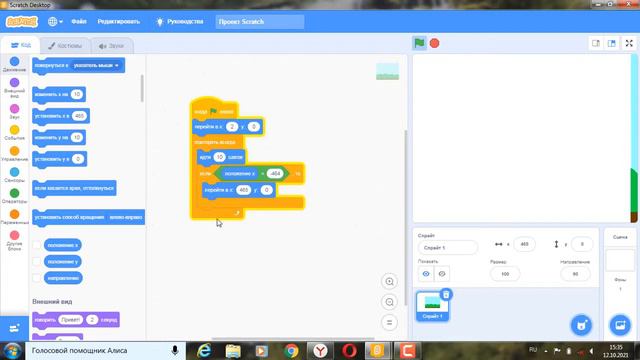This screenshot has width=640, height=360.
Task: Select the Операторы block category
Action: tap(14, 196)
